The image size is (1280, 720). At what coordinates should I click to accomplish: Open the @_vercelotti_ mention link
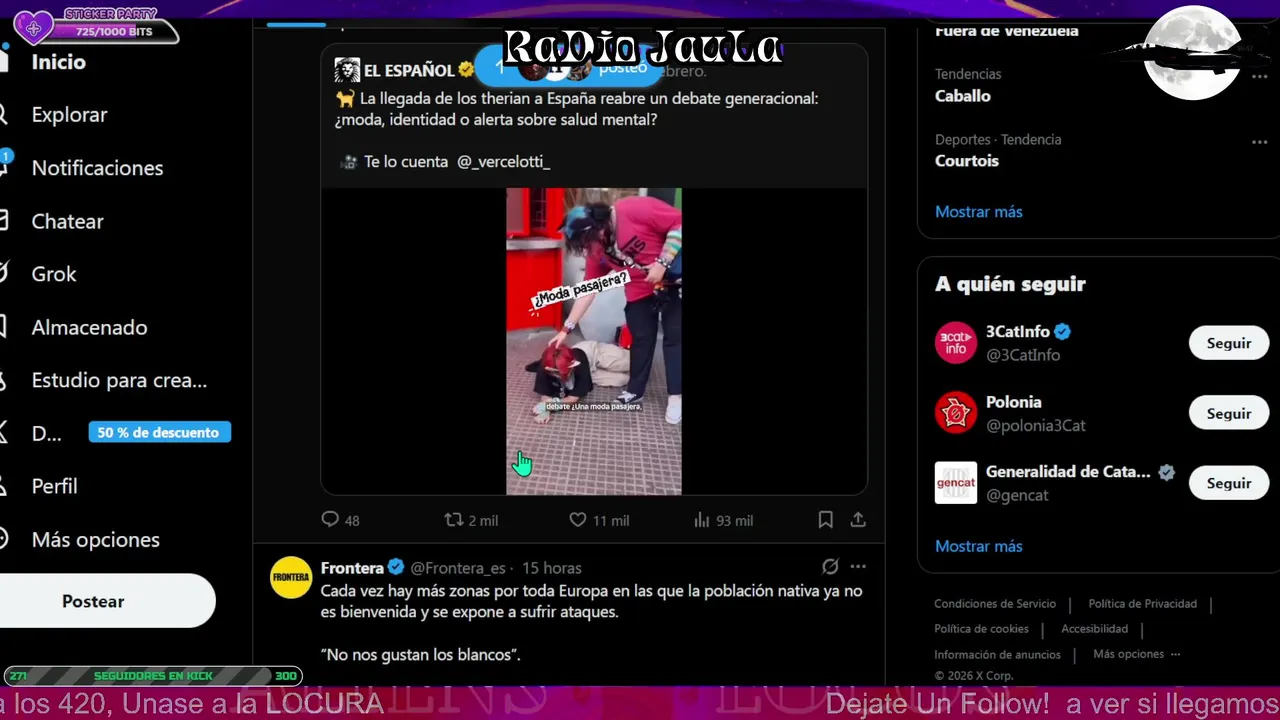coord(503,161)
